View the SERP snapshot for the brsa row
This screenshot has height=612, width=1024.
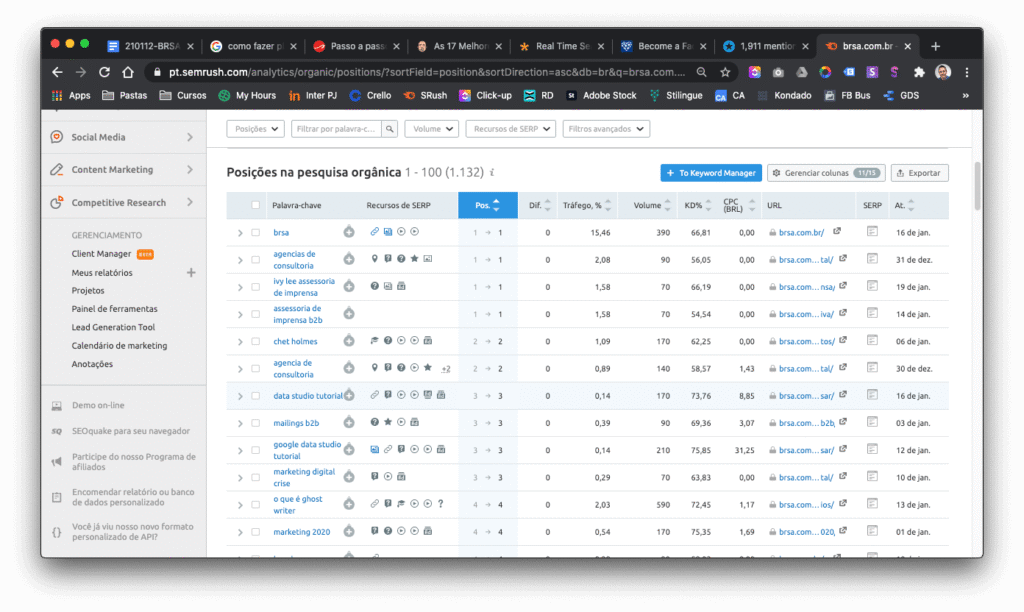(872, 231)
